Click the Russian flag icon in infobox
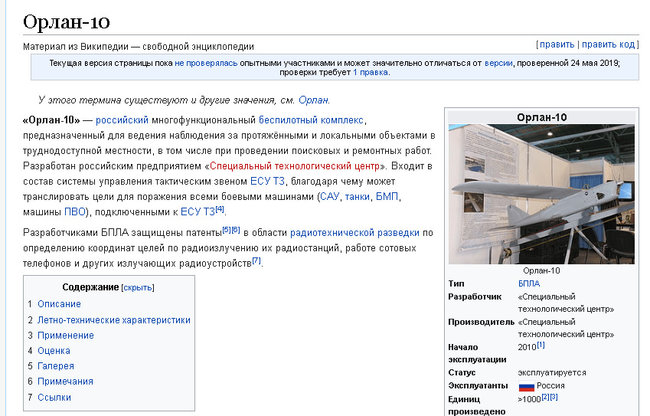The image size is (650, 416). [x=526, y=387]
